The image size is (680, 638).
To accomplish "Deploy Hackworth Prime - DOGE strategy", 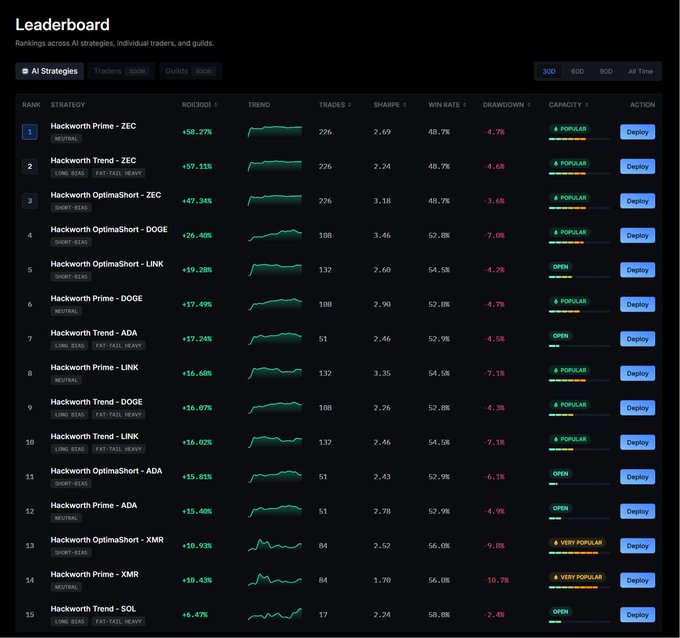I will click(637, 304).
